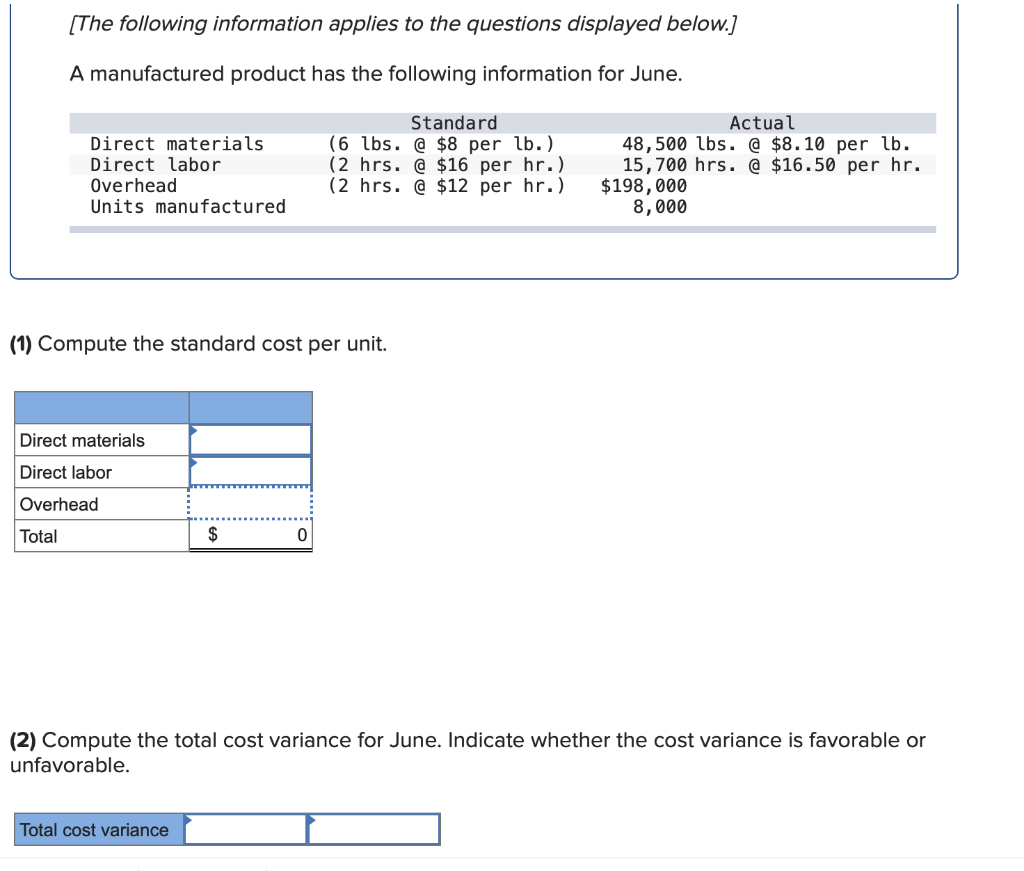
Task: Click the '8,000' units manufactured value
Action: point(660,206)
